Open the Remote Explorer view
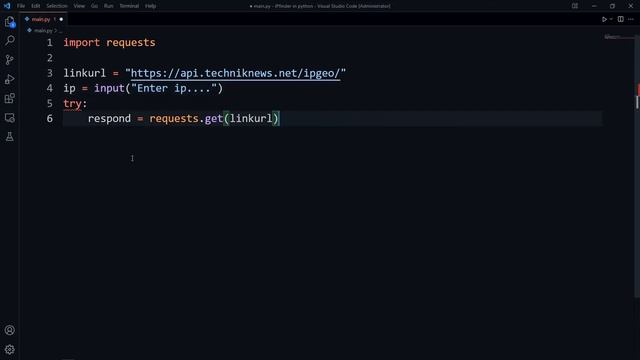 tap(10, 118)
